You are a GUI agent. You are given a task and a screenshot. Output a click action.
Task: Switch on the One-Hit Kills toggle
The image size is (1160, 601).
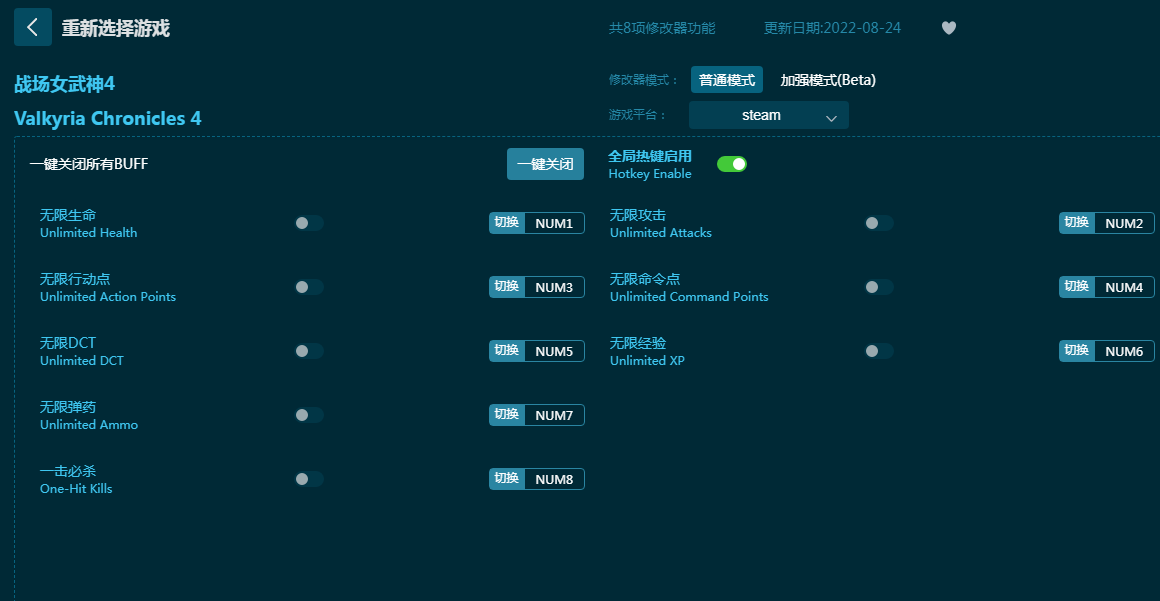pyautogui.click(x=309, y=479)
